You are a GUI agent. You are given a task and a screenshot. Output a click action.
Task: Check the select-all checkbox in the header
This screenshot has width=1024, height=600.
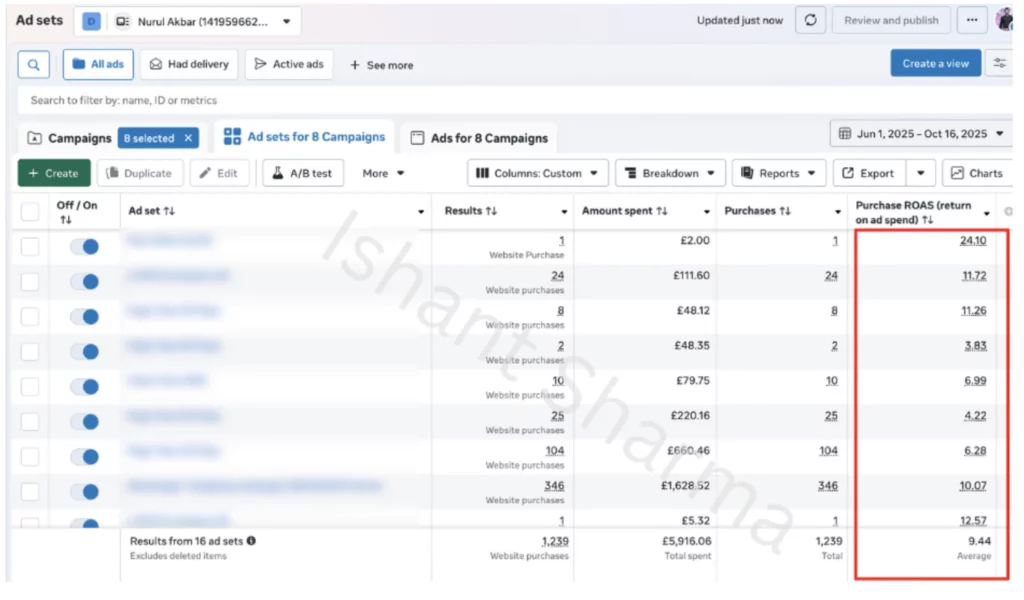pyautogui.click(x=29, y=211)
